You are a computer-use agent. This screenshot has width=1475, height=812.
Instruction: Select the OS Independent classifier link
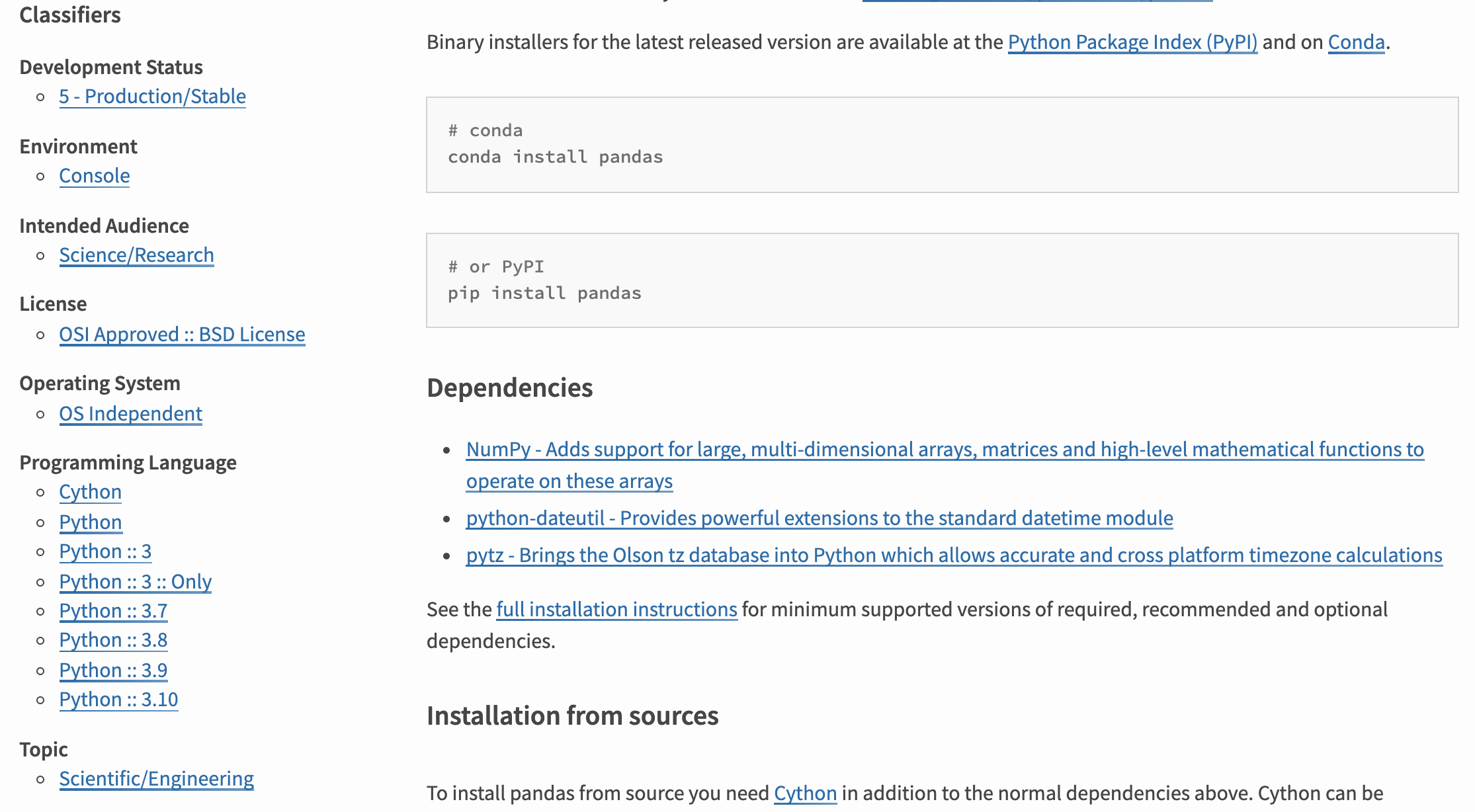tap(130, 414)
